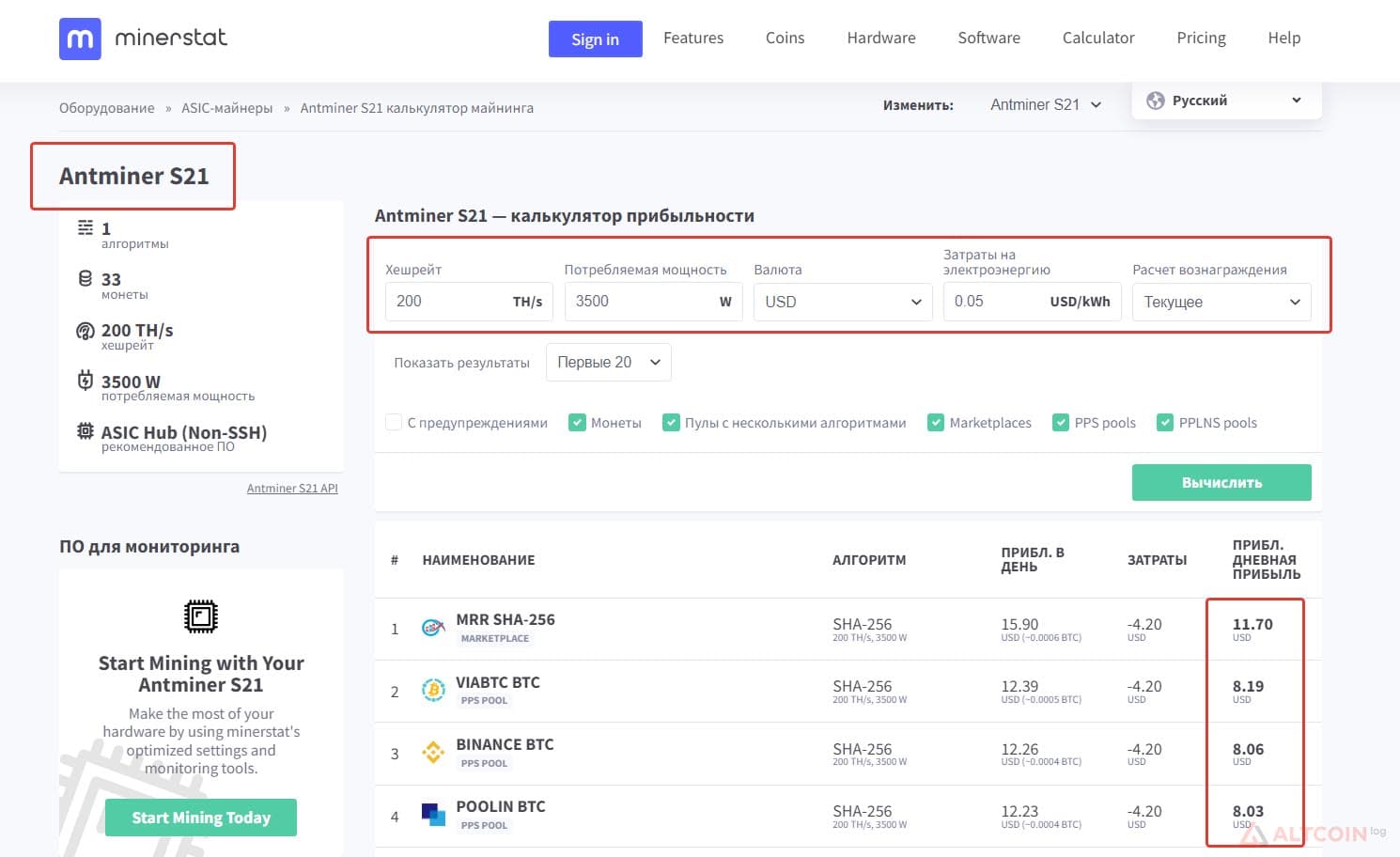Click the power consumption plug icon
Image resolution: width=1400 pixels, height=857 pixels.
pyautogui.click(x=86, y=381)
